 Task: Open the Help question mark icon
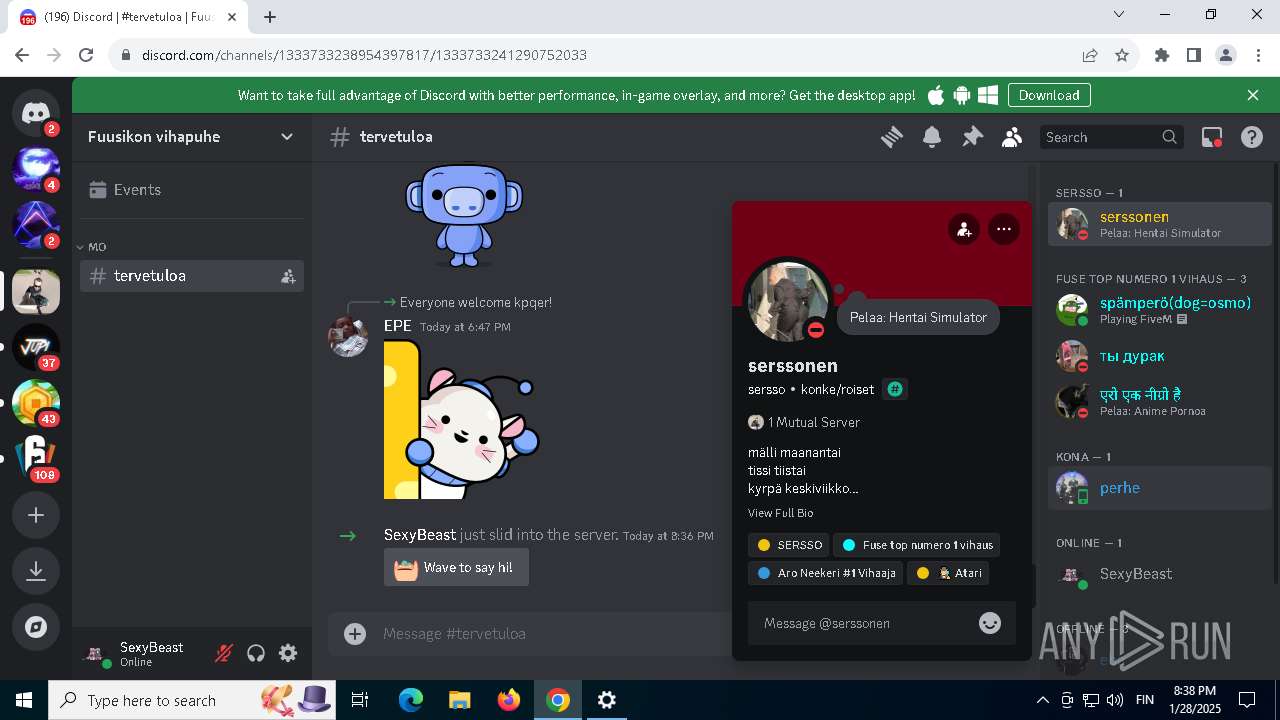coord(1252,137)
